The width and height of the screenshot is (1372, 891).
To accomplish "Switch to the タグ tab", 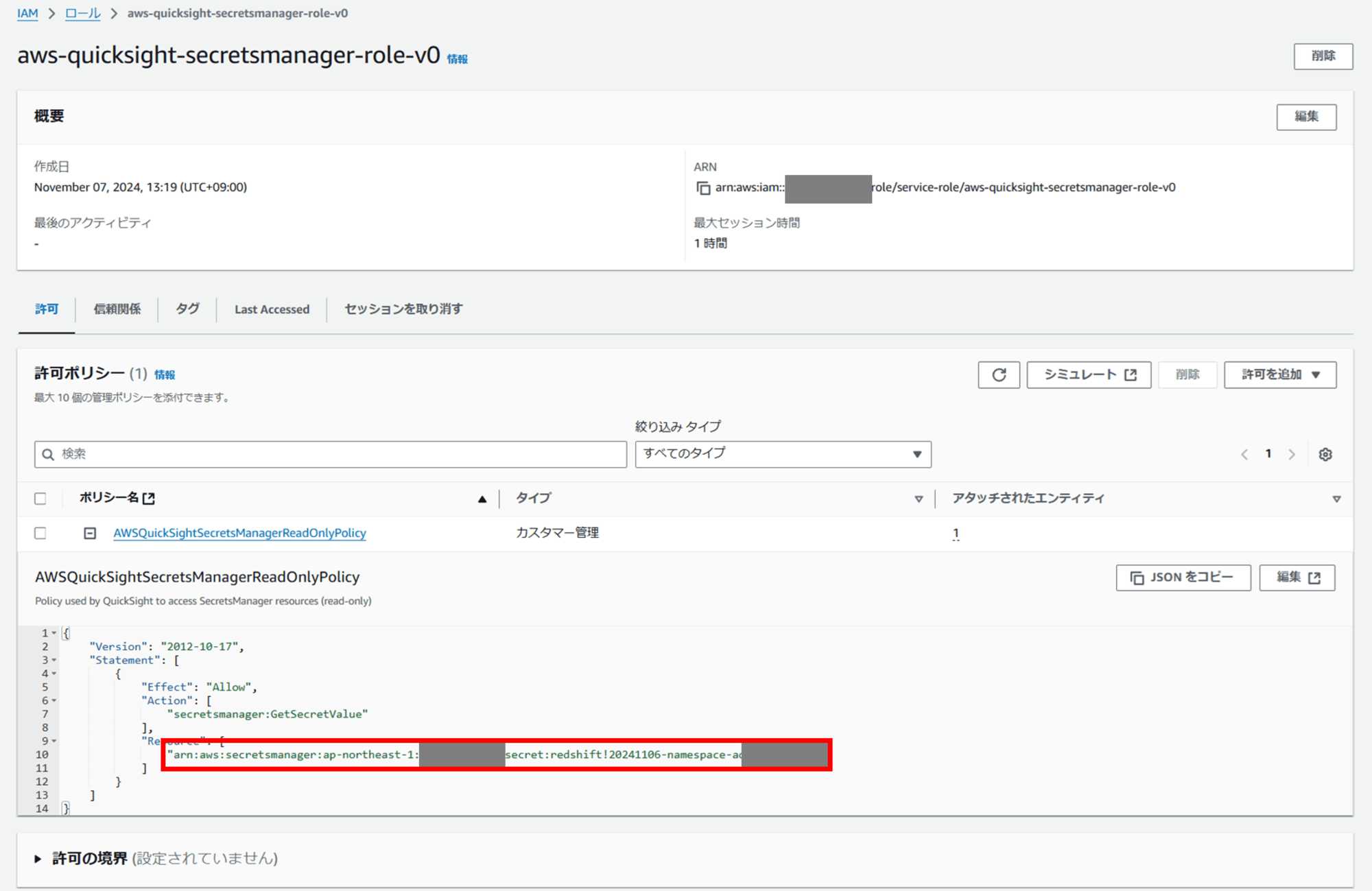I will pyautogui.click(x=187, y=309).
